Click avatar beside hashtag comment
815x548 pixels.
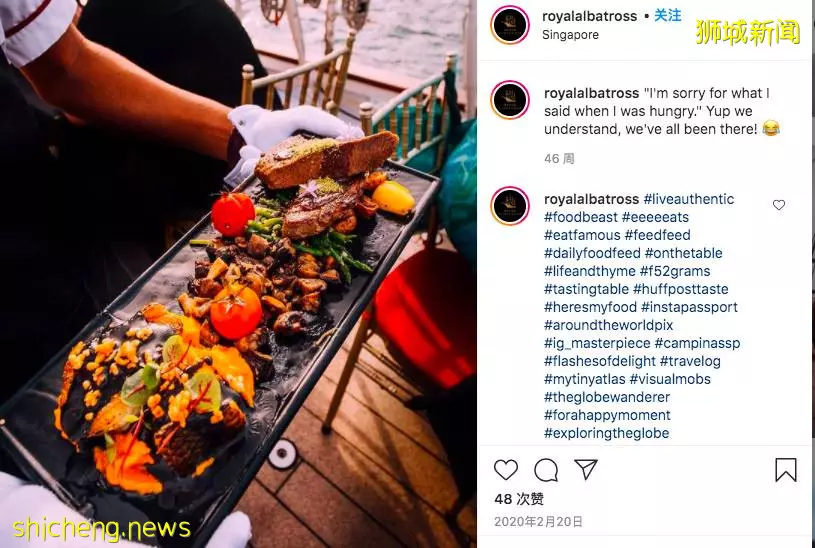click(510, 206)
